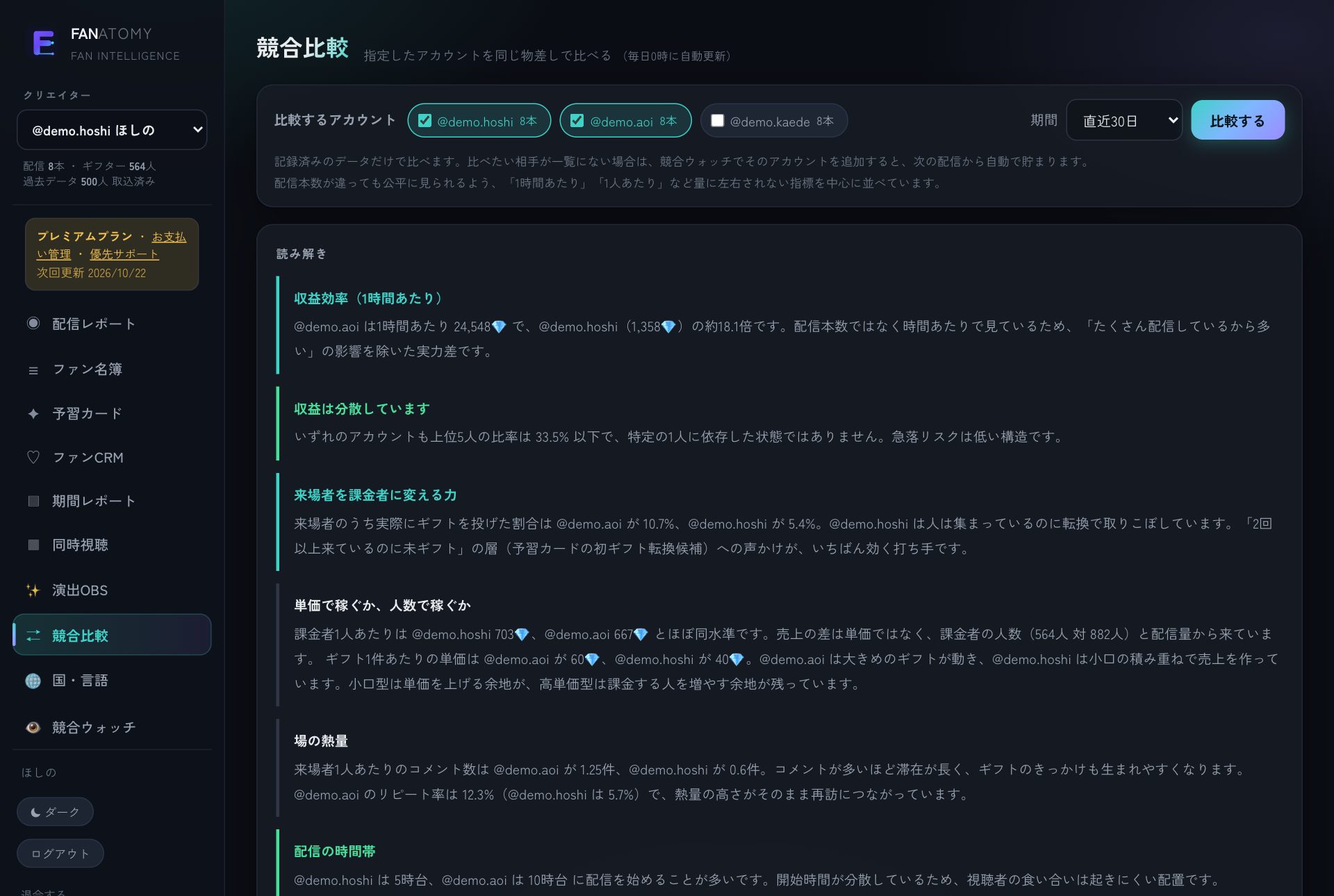Click the 読み解き section label
Viewport: 1334px width, 896px height.
(x=302, y=254)
